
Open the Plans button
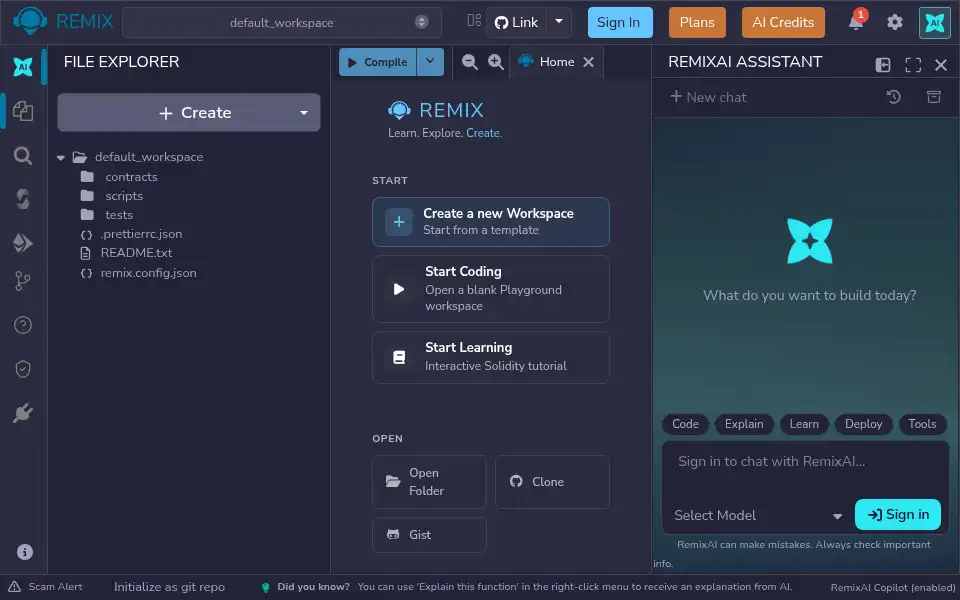697,23
